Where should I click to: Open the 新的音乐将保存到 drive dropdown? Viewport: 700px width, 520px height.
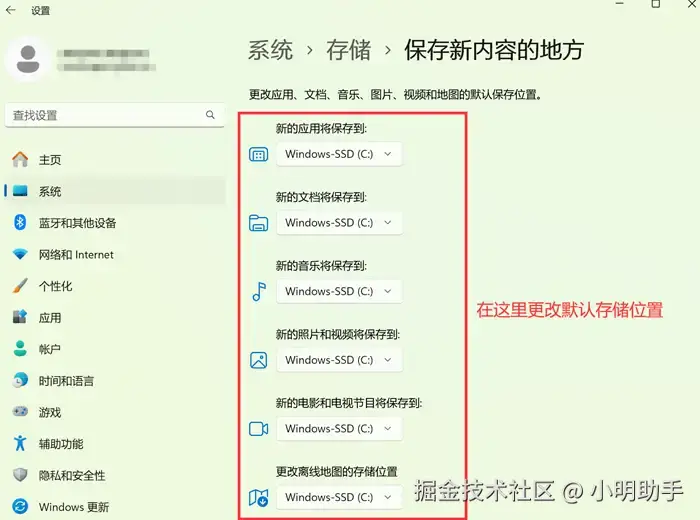(339, 291)
